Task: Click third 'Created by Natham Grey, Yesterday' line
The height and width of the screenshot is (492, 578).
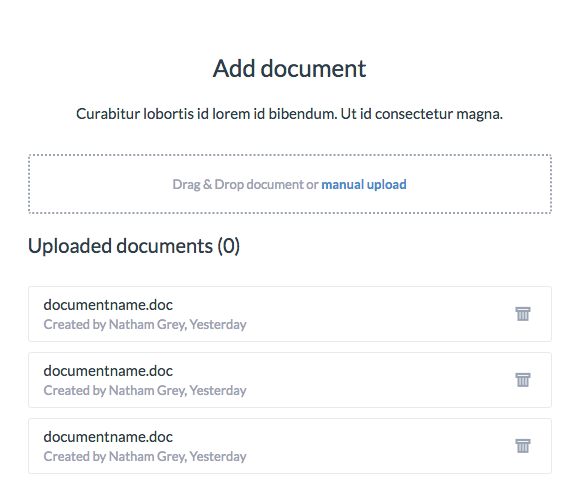Action: click(x=145, y=457)
